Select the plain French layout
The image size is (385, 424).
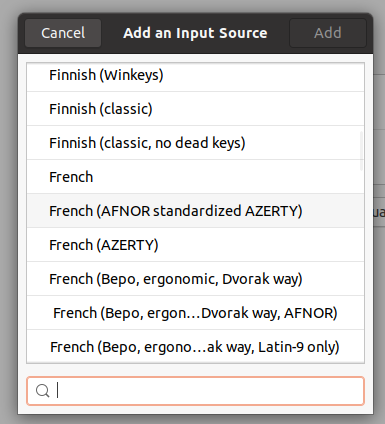tap(195, 177)
